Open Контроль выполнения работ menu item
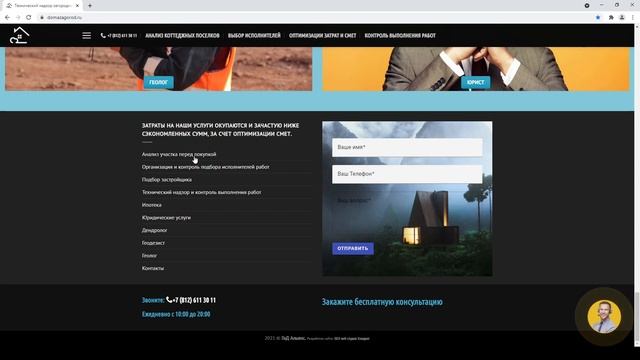Screen dimensions: 640x360 click(400, 36)
